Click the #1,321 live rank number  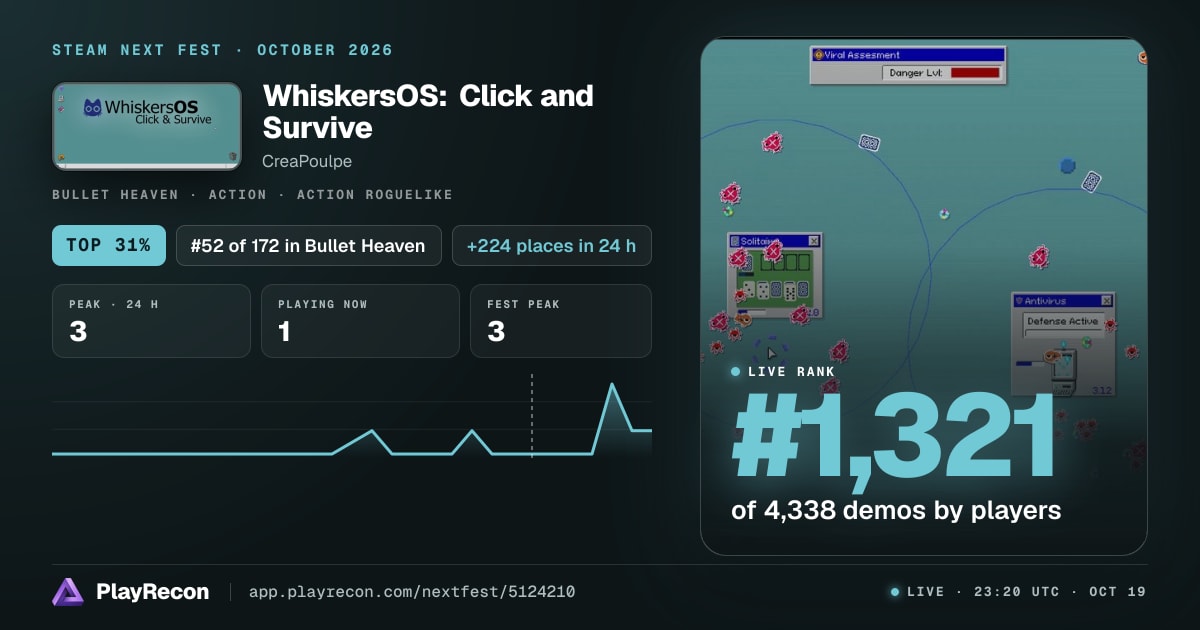[x=894, y=438]
